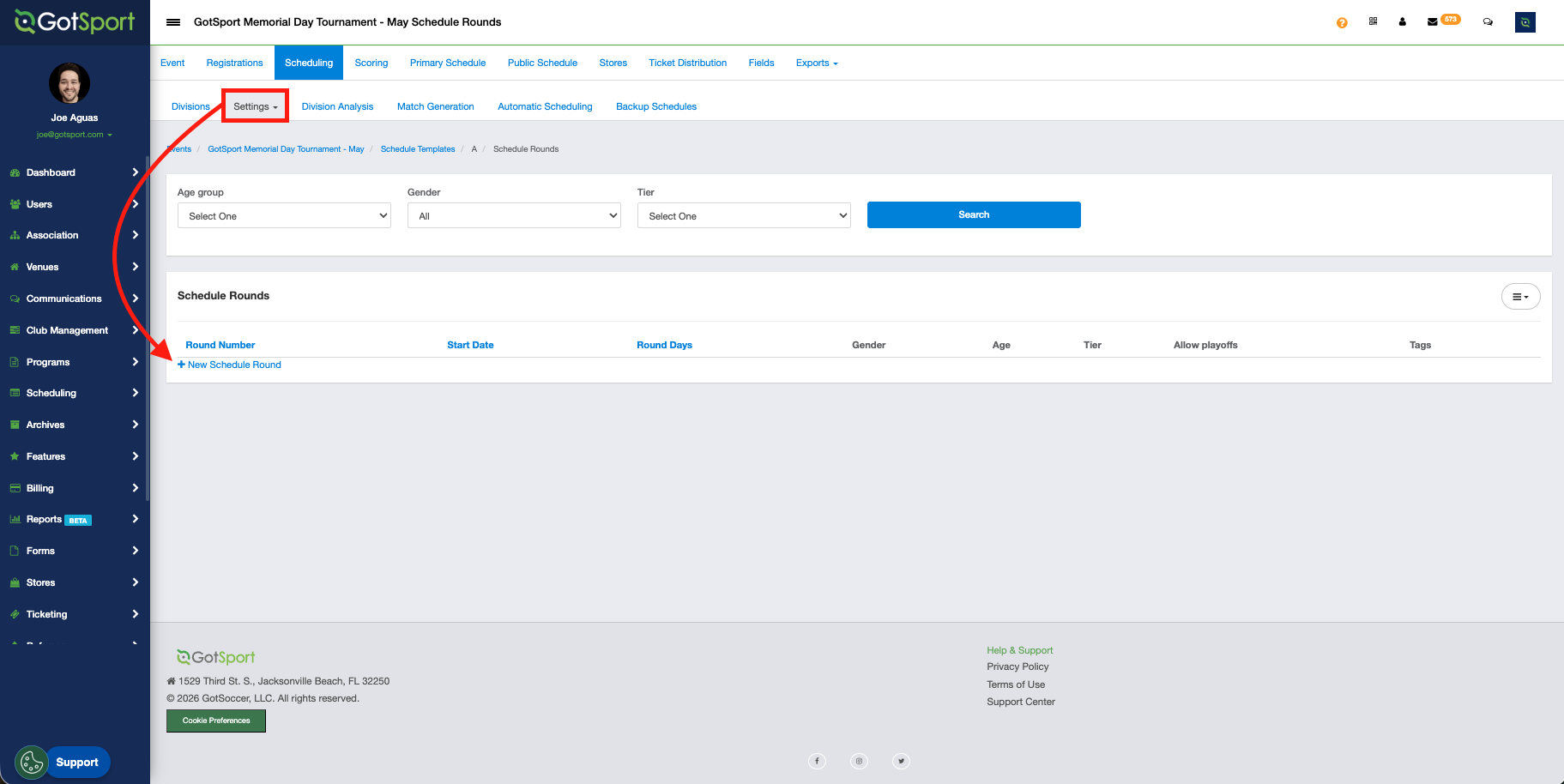The height and width of the screenshot is (784, 1564).
Task: Open the Gender dropdown
Action: 514,216
